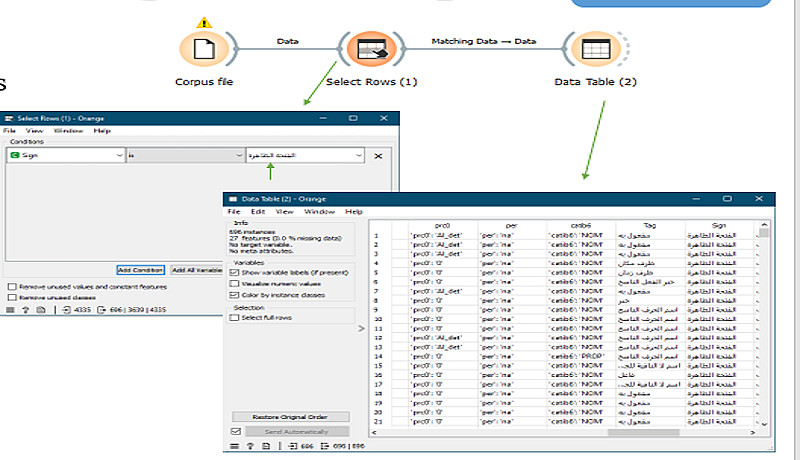Click the input data icon showing 4335 in Select Rows
The width and height of the screenshot is (800, 460).
67,310
